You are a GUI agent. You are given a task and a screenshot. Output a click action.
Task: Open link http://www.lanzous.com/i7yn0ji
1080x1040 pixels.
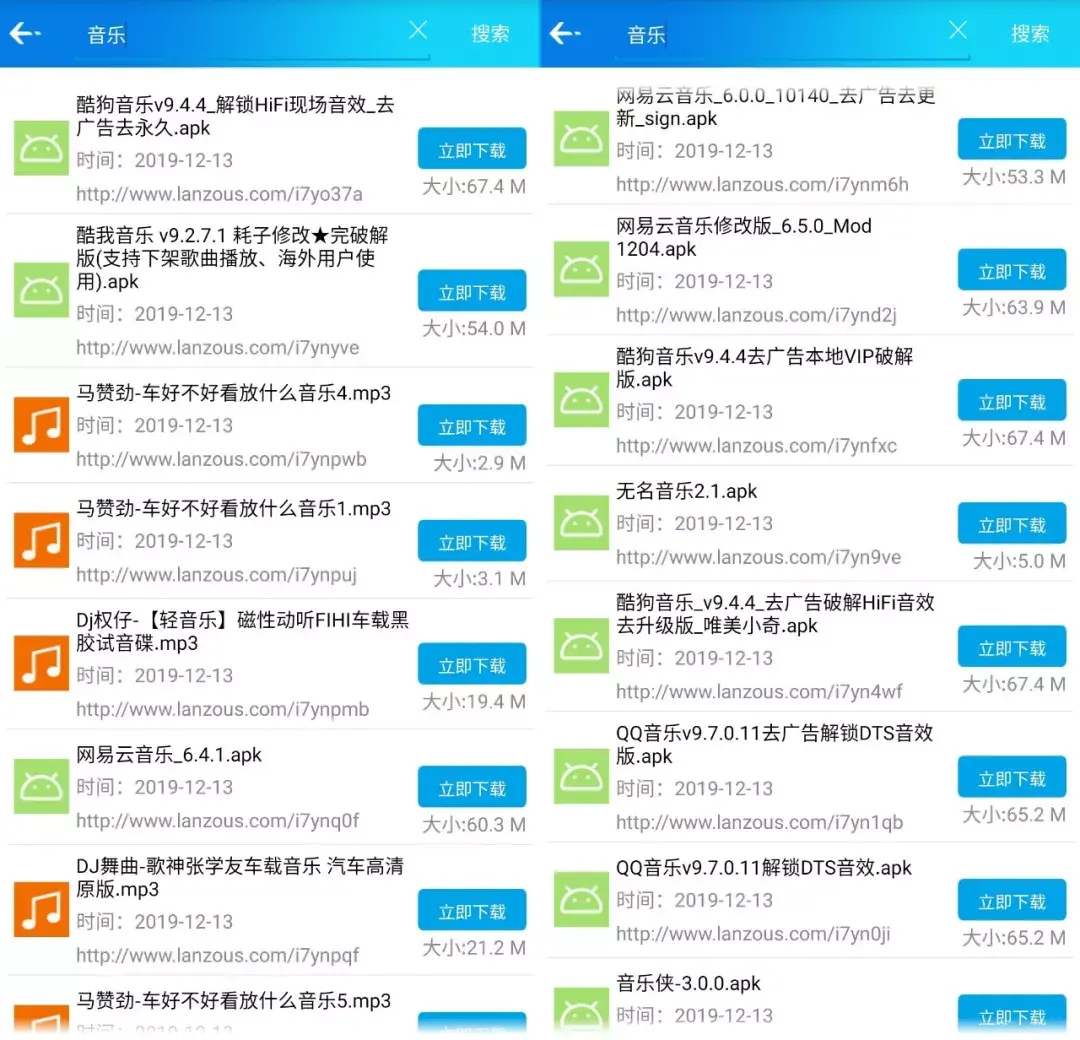point(753,934)
